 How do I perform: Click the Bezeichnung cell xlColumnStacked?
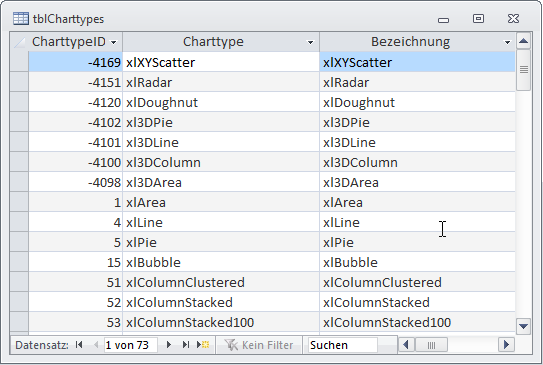pyautogui.click(x=417, y=302)
